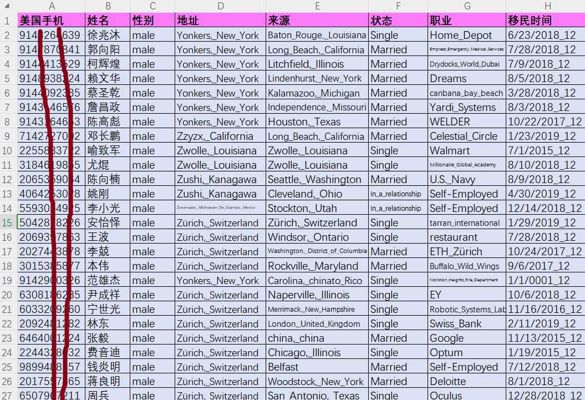Click the Baton_Rouge,_Louisiana cell
The image size is (585, 400).
317,35
